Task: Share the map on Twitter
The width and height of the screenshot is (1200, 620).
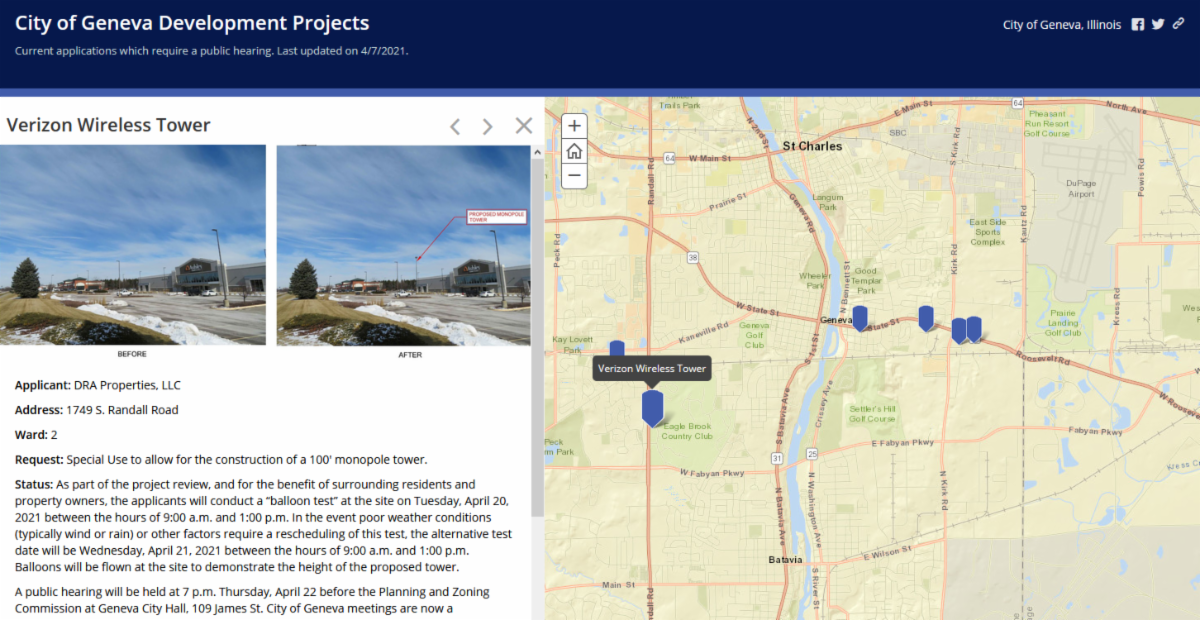Action: tap(1158, 25)
